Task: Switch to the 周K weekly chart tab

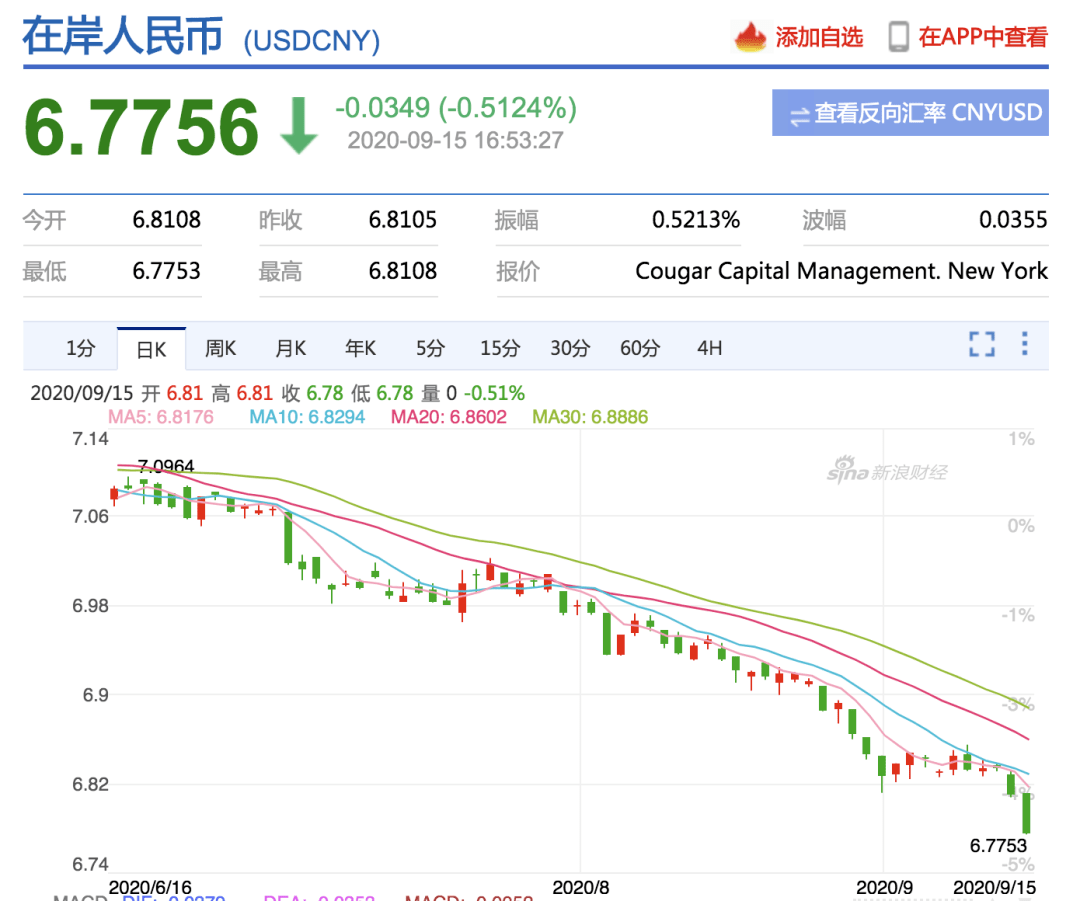Action: tap(220, 349)
